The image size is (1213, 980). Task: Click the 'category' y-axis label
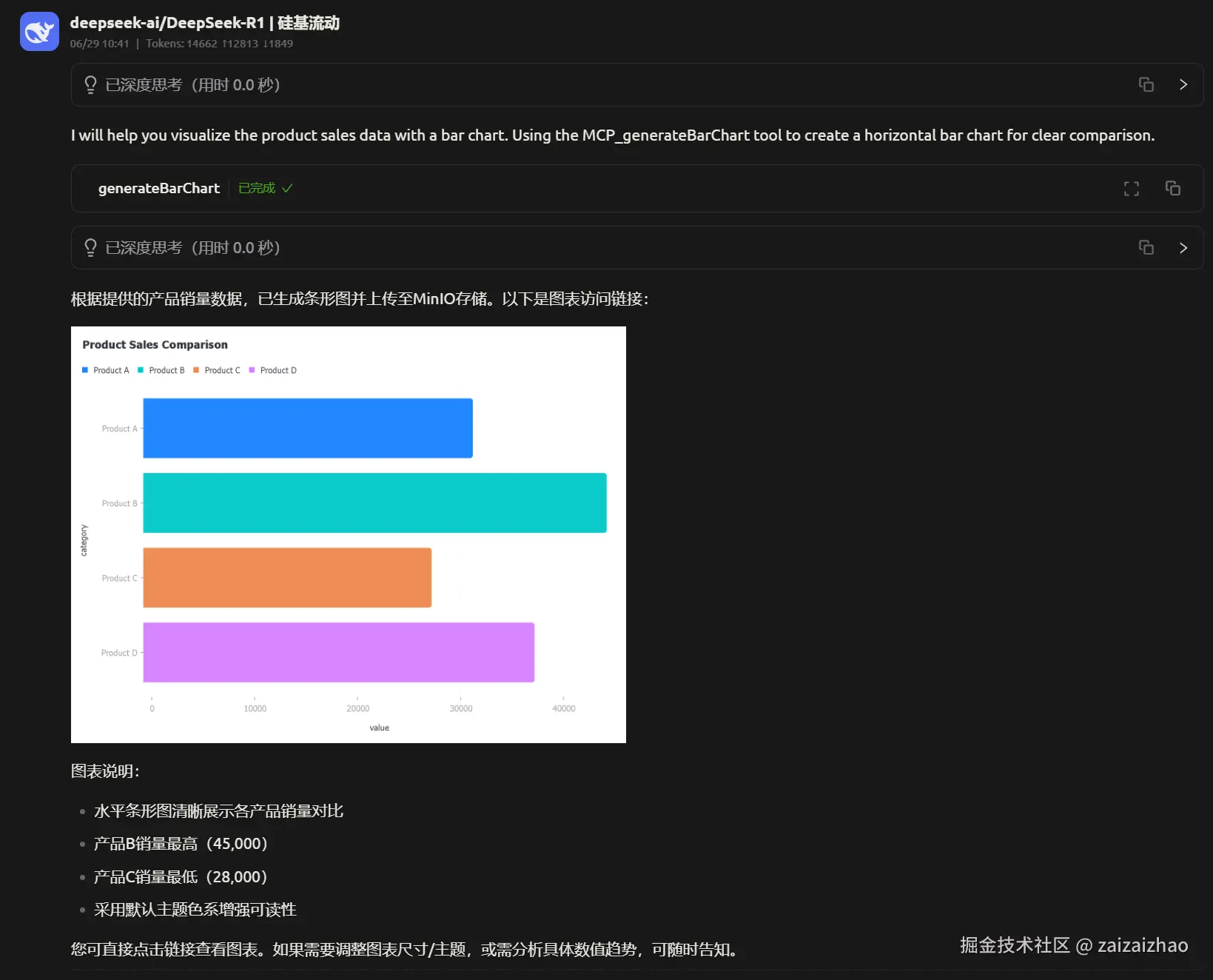point(84,540)
